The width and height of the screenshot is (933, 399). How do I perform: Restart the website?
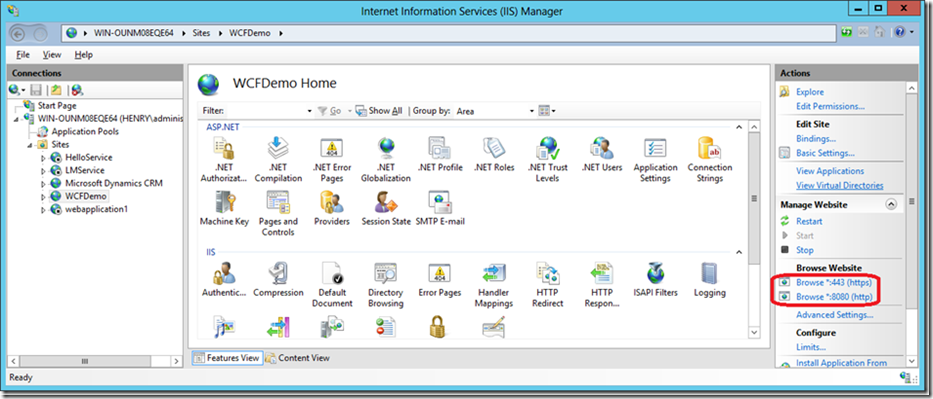pos(809,221)
